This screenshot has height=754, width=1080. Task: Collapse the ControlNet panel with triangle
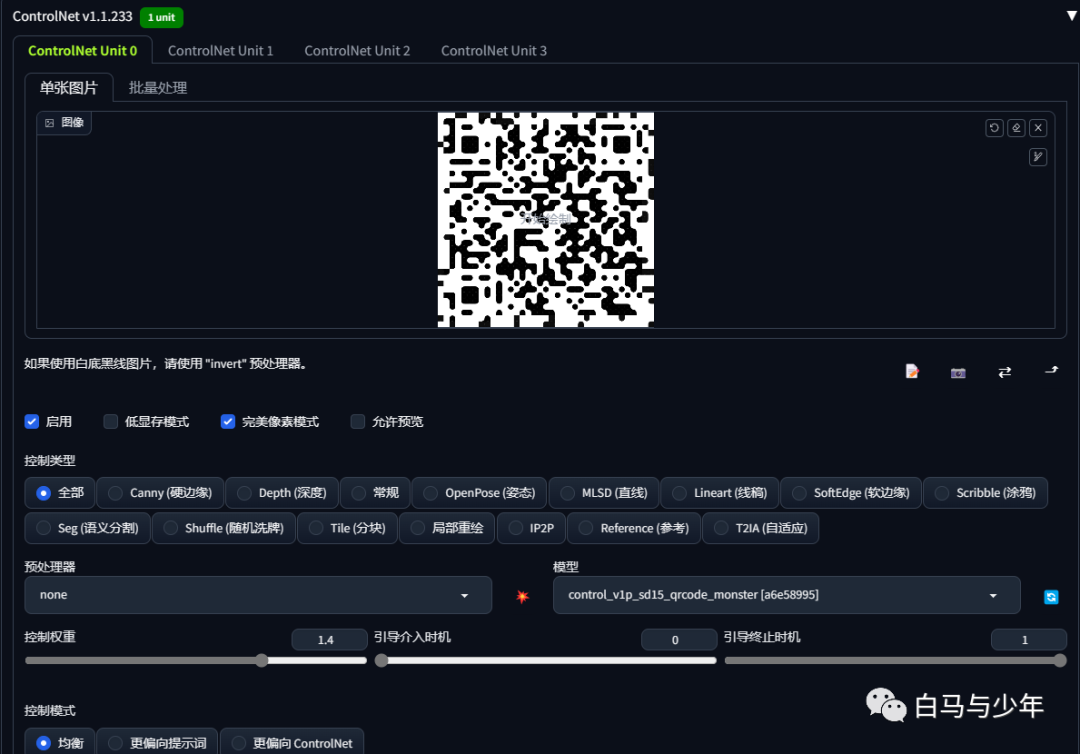(x=1072, y=16)
